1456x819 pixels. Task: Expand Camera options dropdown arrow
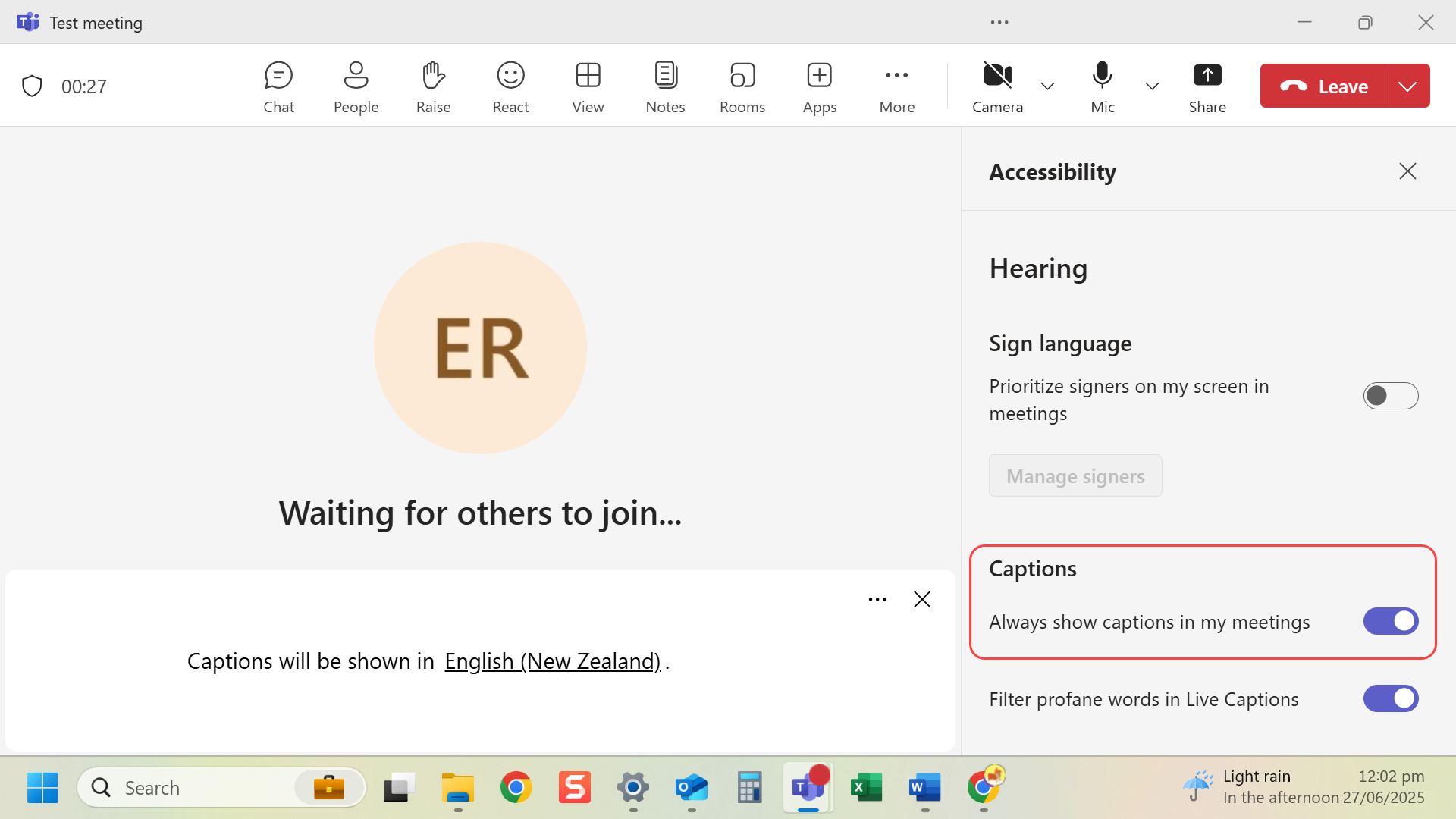(1047, 86)
